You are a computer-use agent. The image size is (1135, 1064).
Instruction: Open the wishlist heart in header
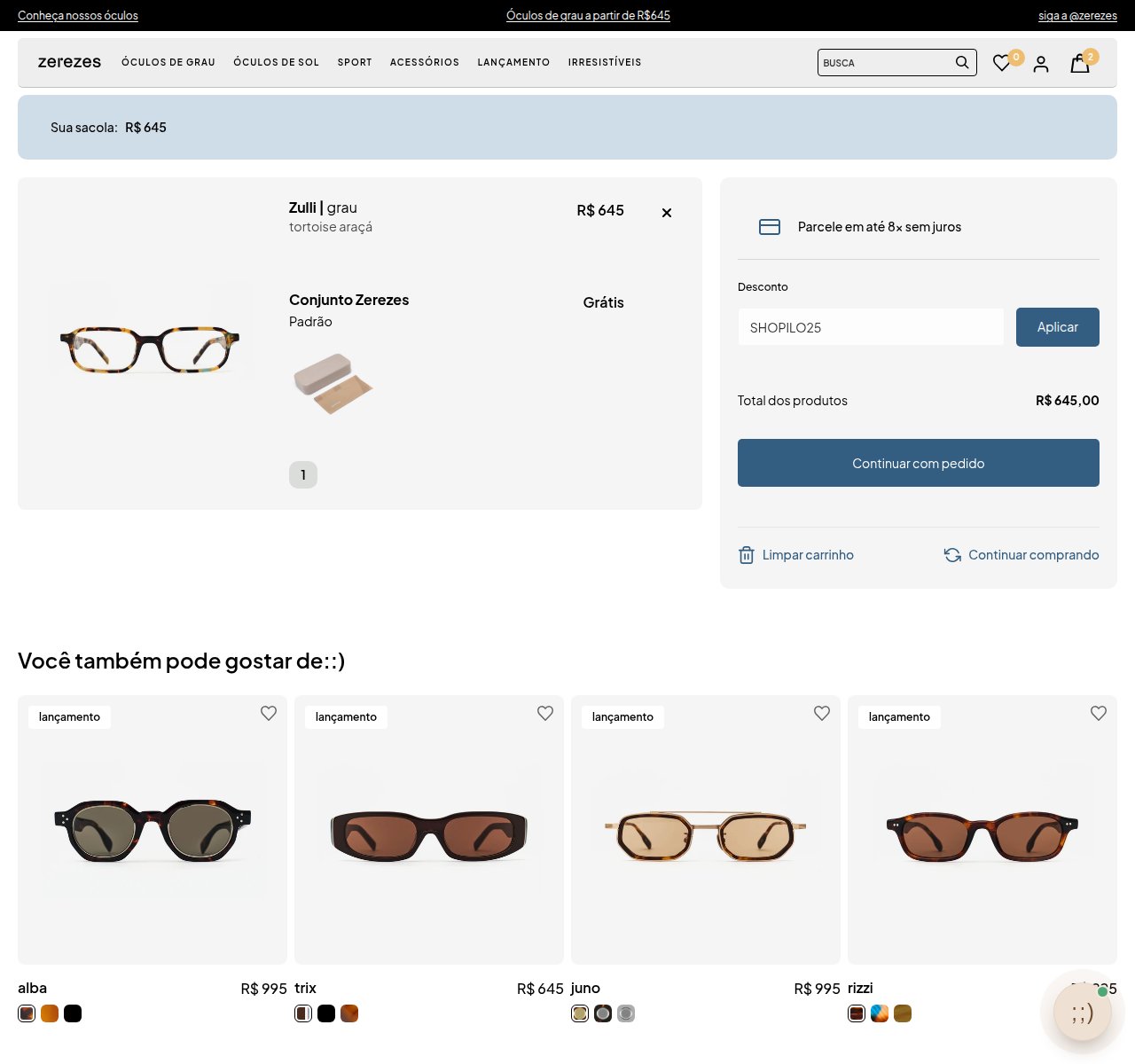pos(1001,63)
